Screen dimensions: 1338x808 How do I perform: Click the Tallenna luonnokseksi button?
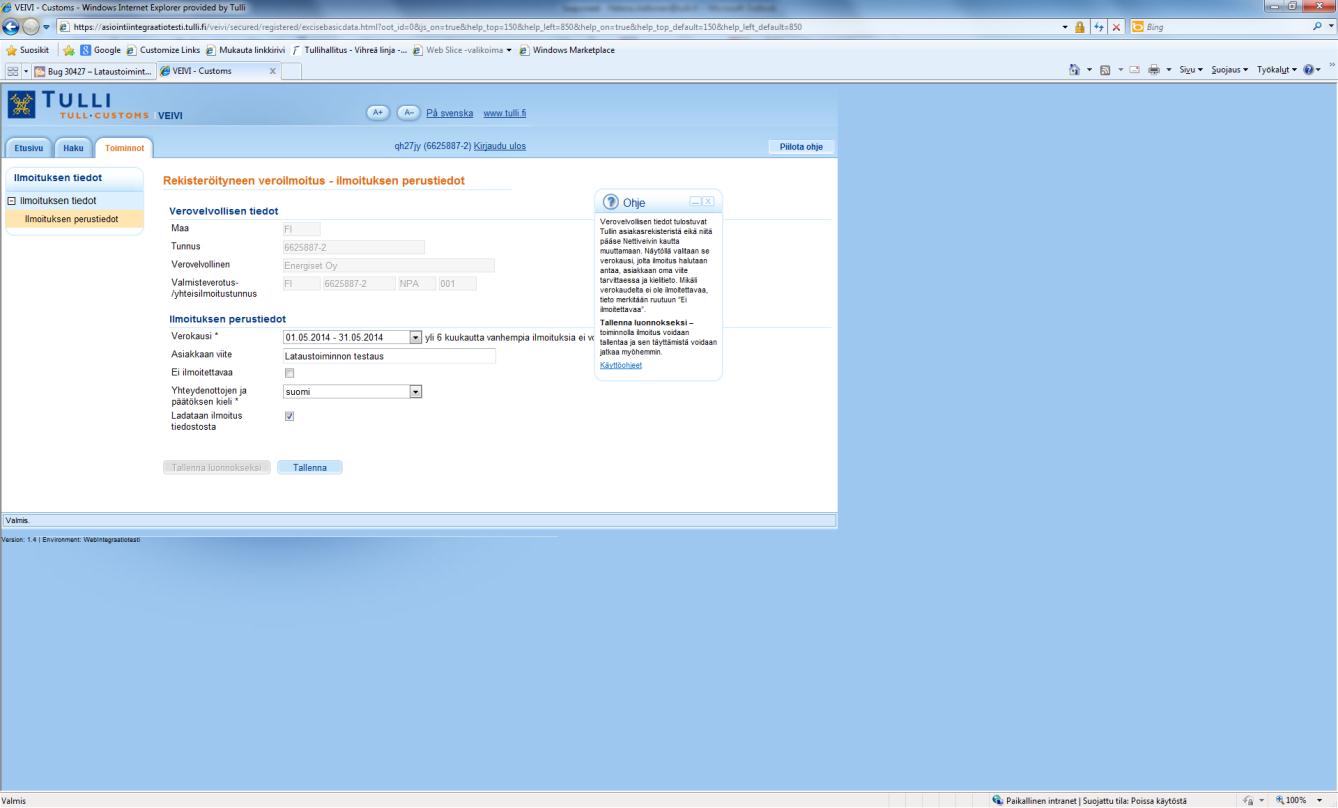click(x=216, y=467)
